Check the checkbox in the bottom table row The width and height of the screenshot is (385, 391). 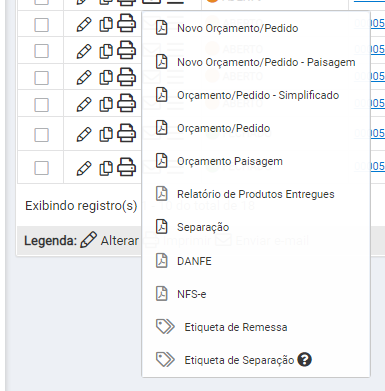point(41,168)
